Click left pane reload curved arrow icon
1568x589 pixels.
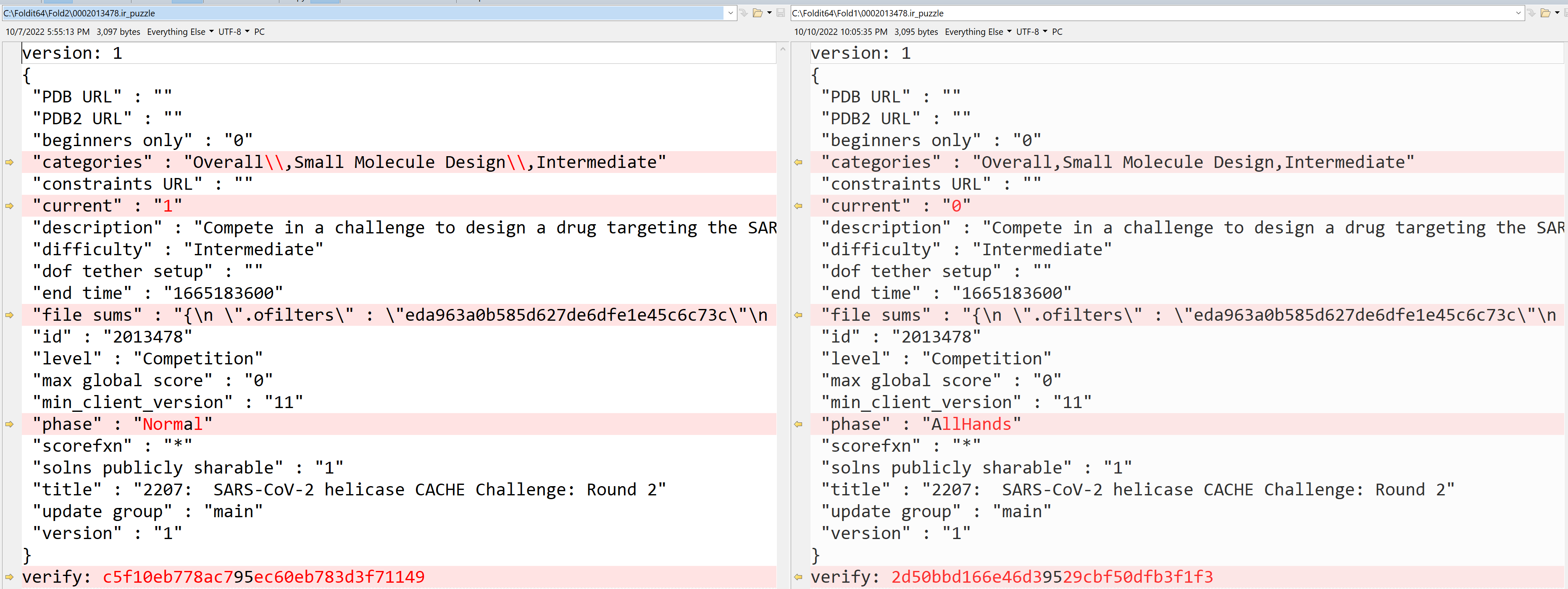click(x=744, y=13)
